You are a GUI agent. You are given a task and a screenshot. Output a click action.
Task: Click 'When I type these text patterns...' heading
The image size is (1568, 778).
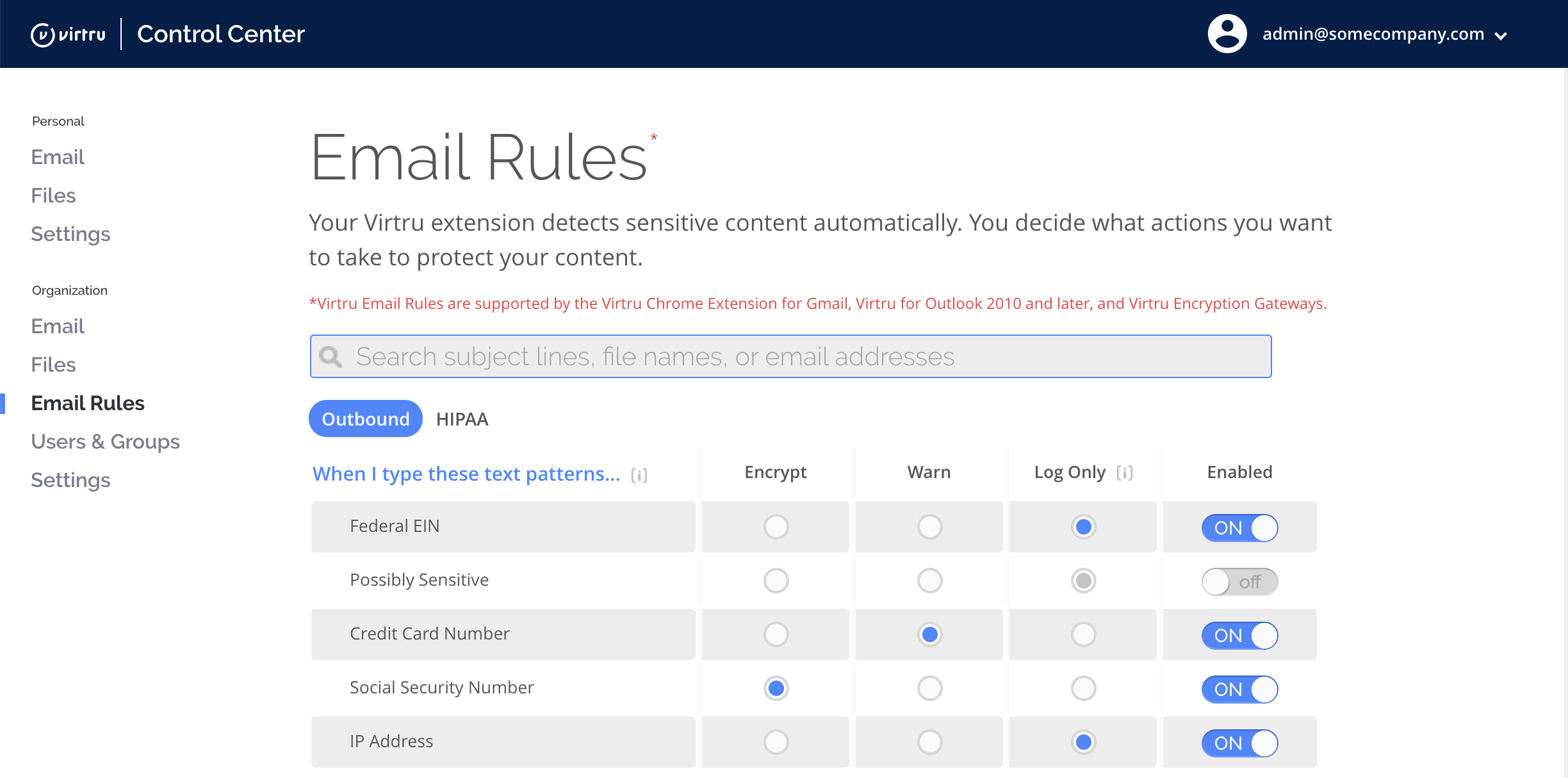466,474
